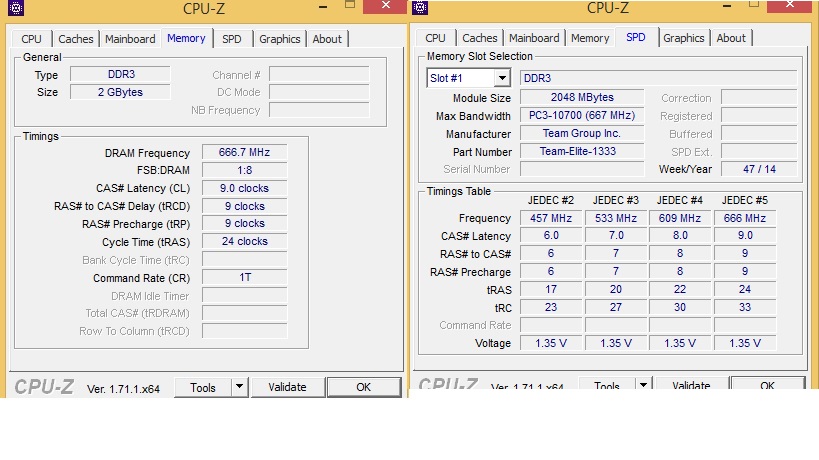This screenshot has height=460, width=819.
Task: Click the 1:8 FSB:DRAM ratio value
Action: [x=244, y=170]
